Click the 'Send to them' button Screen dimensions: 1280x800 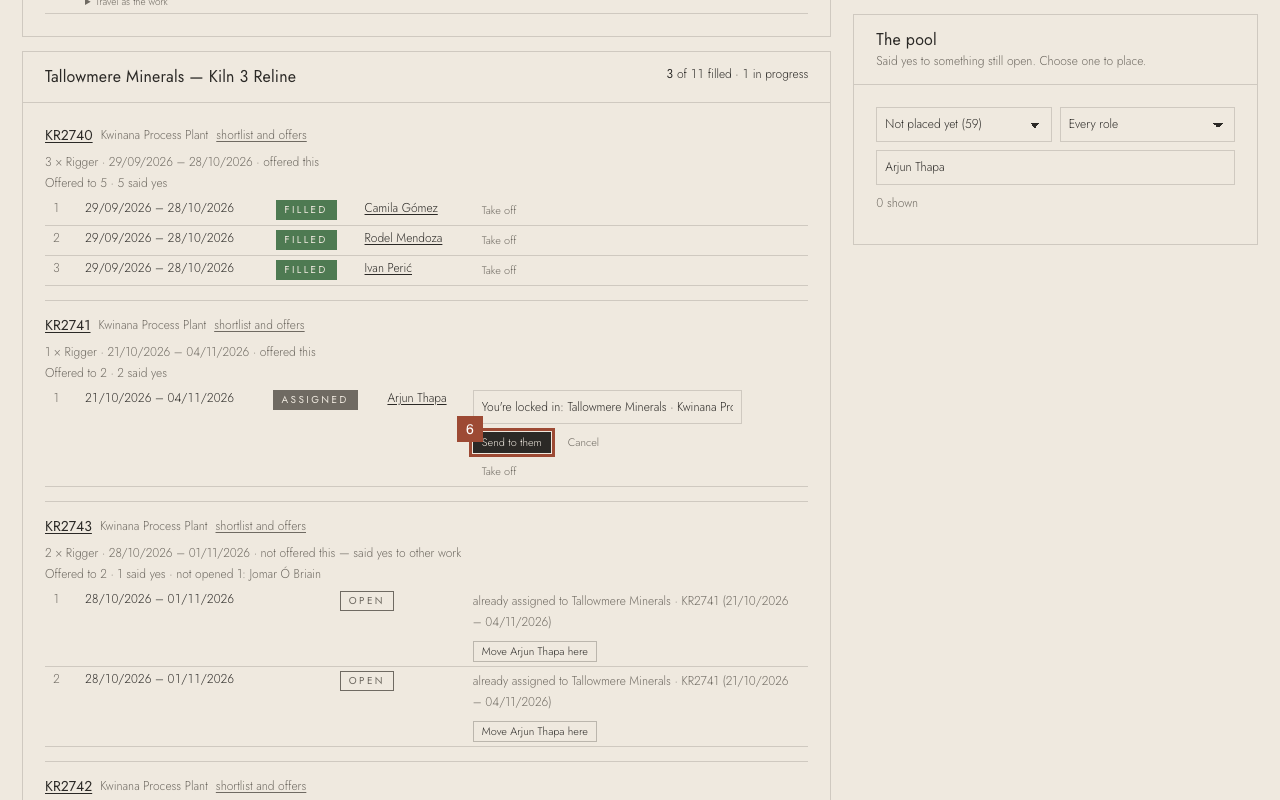coord(512,443)
